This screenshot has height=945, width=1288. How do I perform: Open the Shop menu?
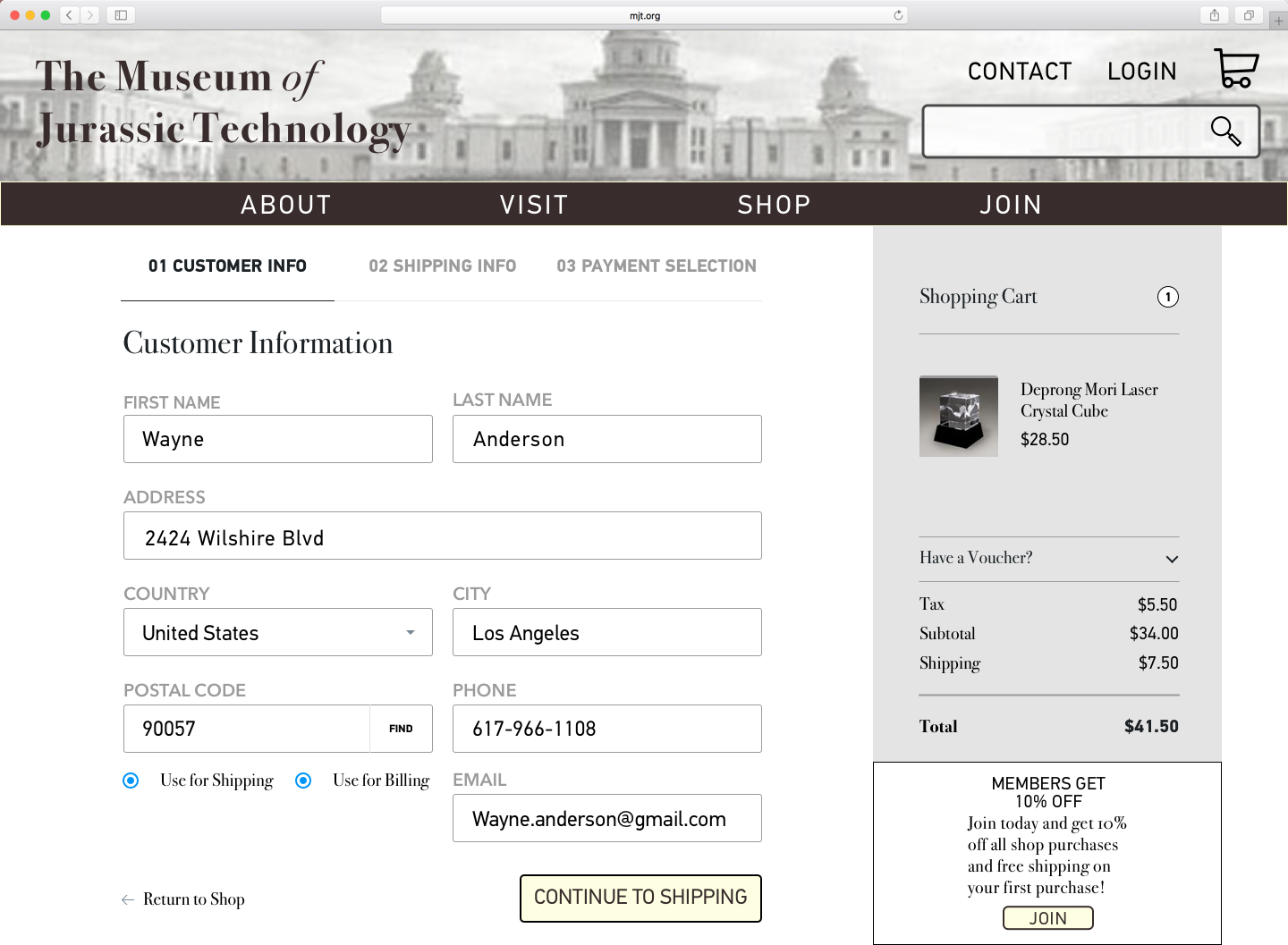(775, 205)
